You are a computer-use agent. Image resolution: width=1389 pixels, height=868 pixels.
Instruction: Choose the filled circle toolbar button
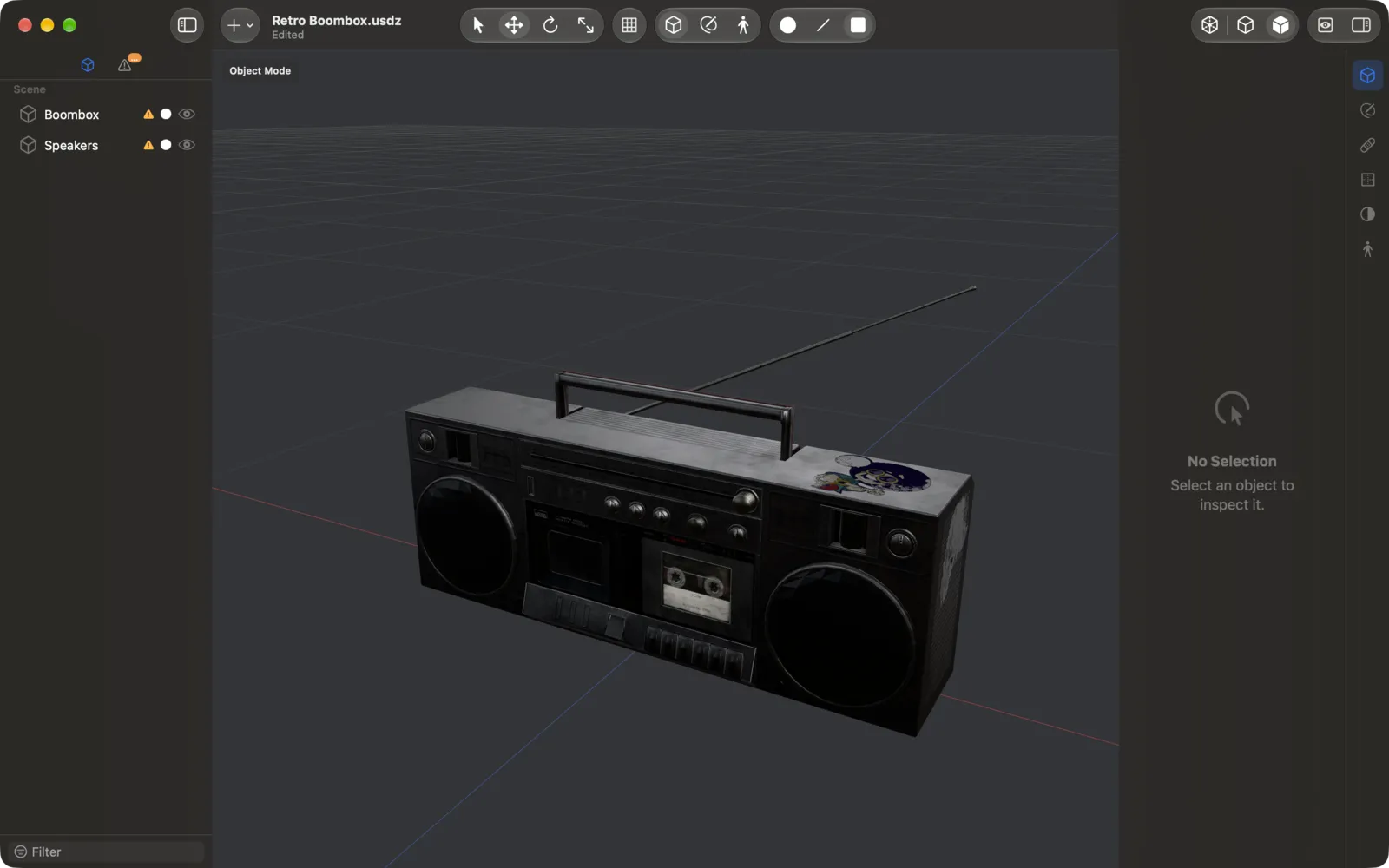pos(788,25)
